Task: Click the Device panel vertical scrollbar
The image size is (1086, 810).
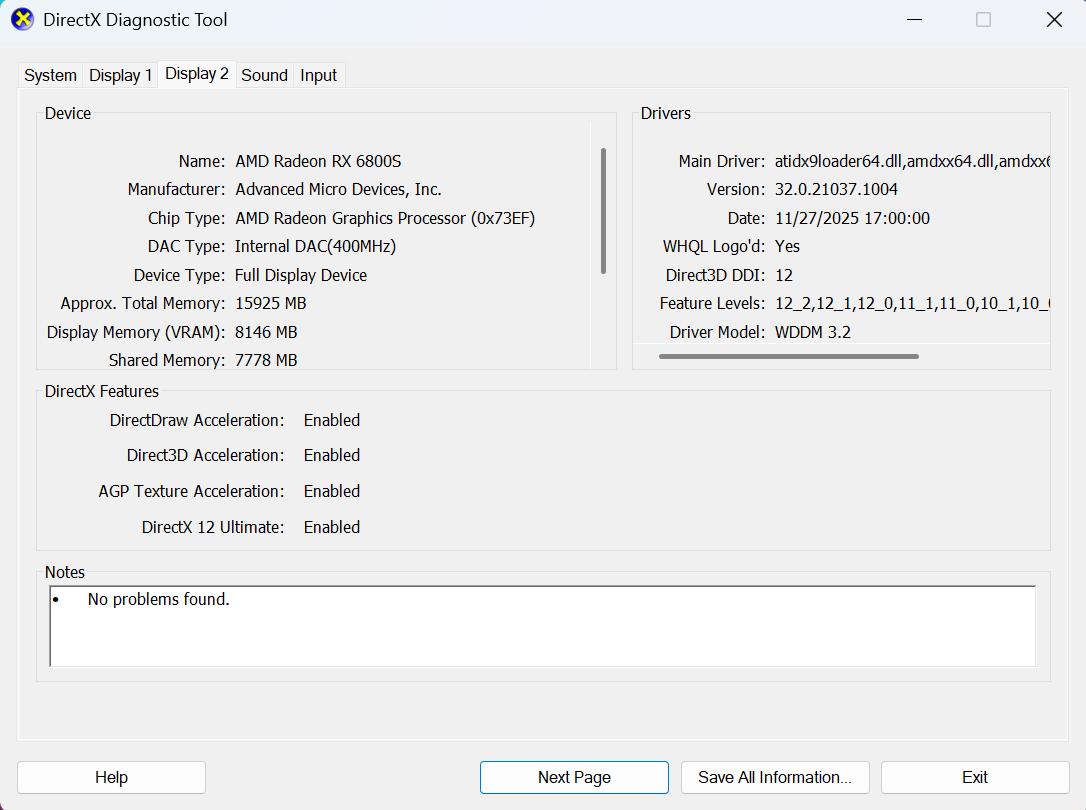Action: (x=603, y=210)
